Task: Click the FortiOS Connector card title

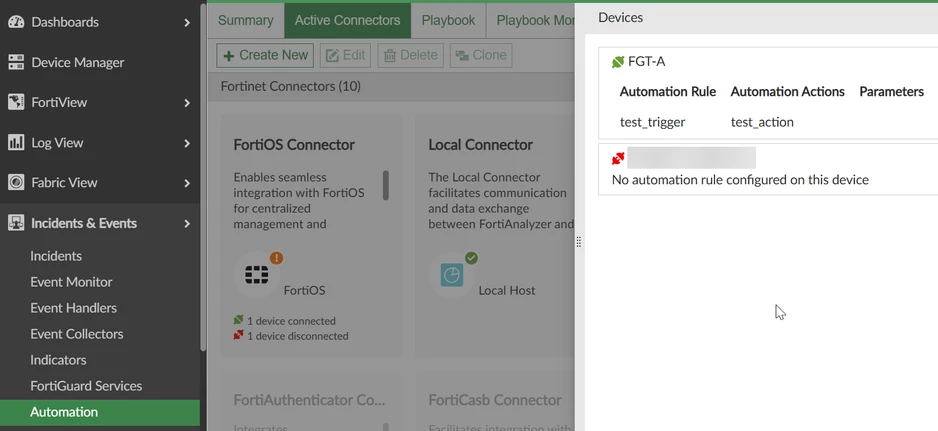Action: tap(294, 145)
